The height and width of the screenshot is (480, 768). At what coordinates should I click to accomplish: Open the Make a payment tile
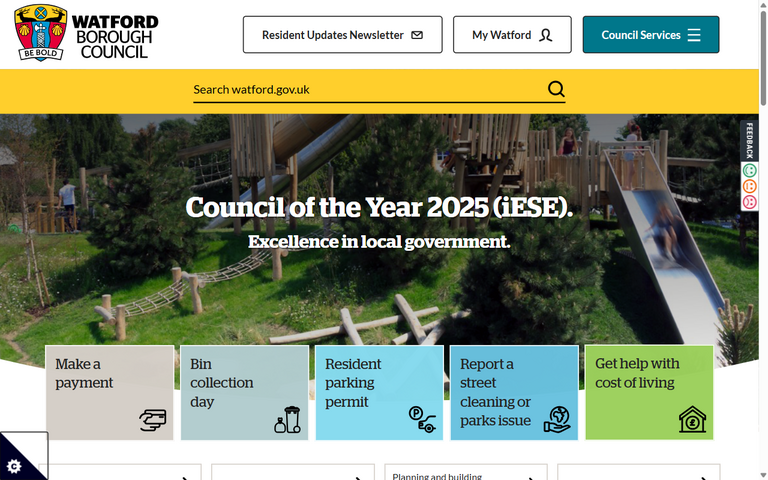[x=109, y=392]
